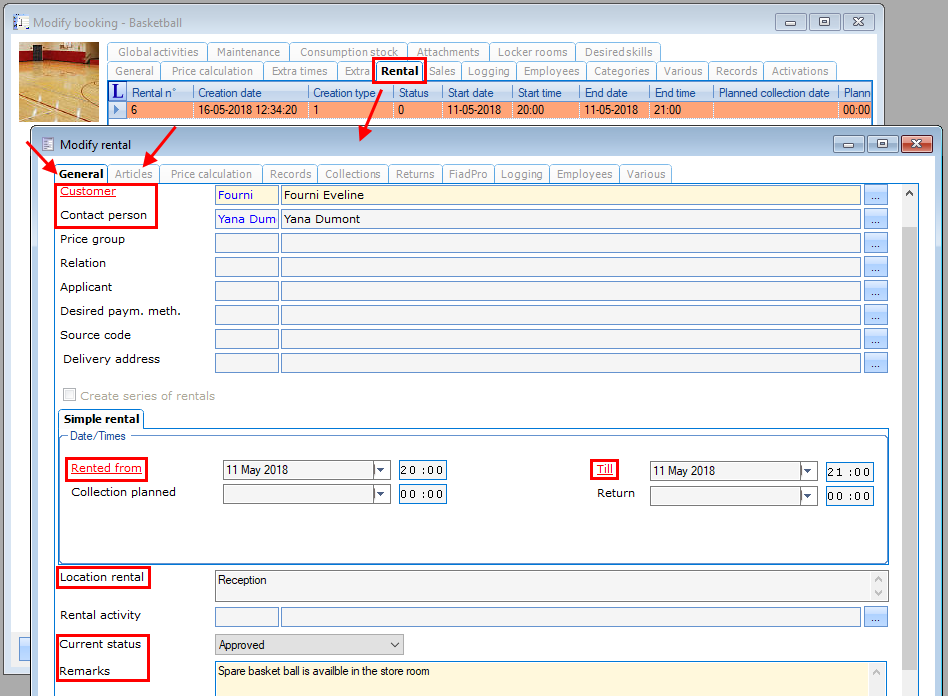Expand the Current status dropdown showing Approved
948x696 pixels.
395,645
